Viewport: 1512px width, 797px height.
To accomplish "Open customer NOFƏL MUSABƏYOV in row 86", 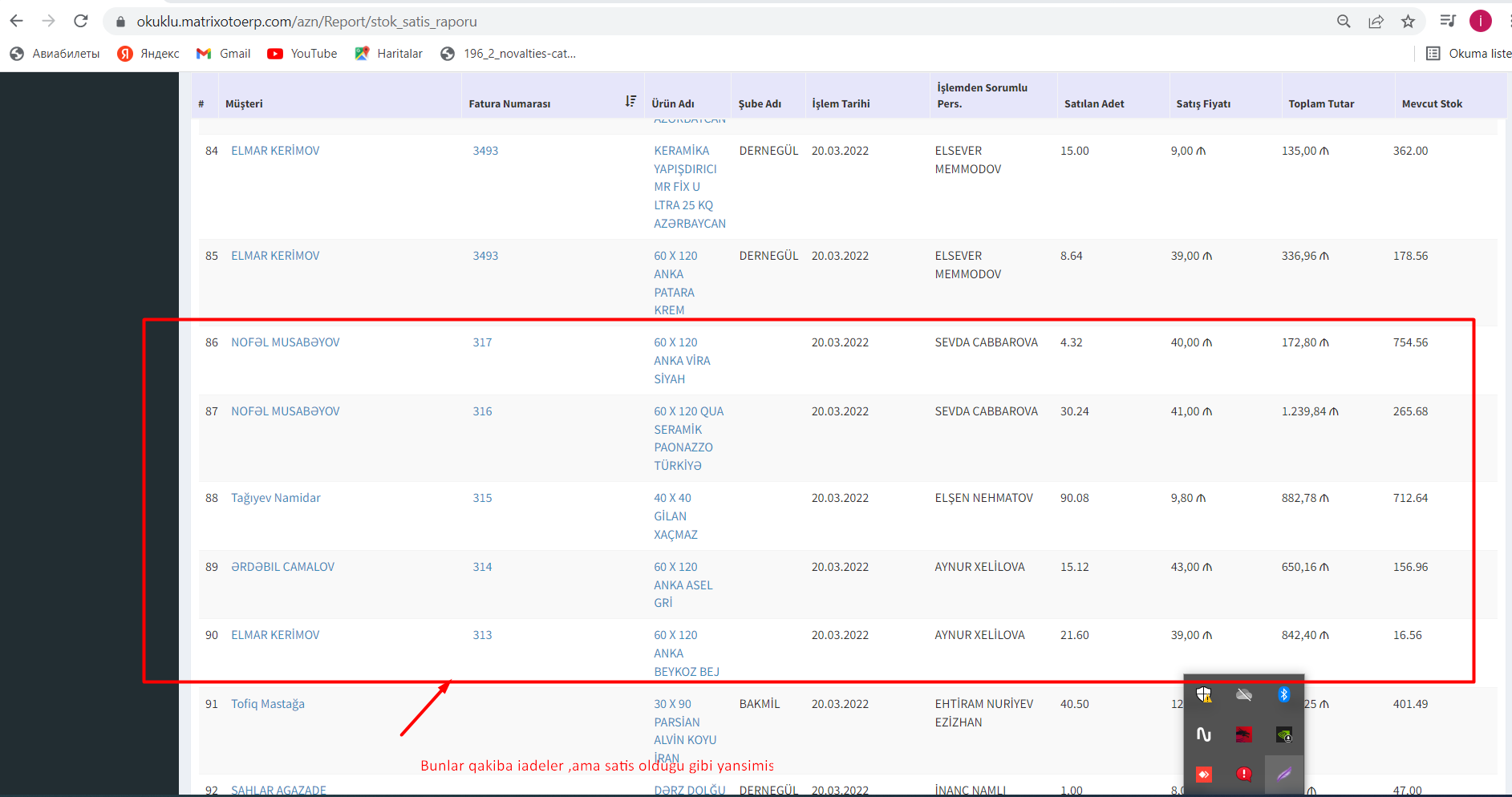I will pos(285,342).
